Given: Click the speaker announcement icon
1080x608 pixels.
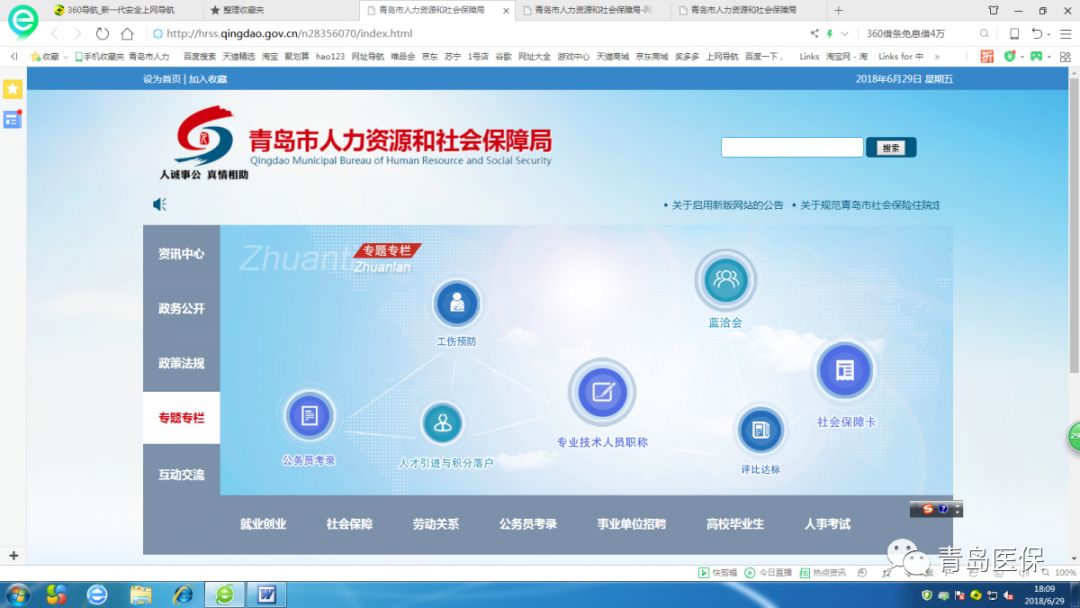Looking at the screenshot, I should [x=159, y=205].
